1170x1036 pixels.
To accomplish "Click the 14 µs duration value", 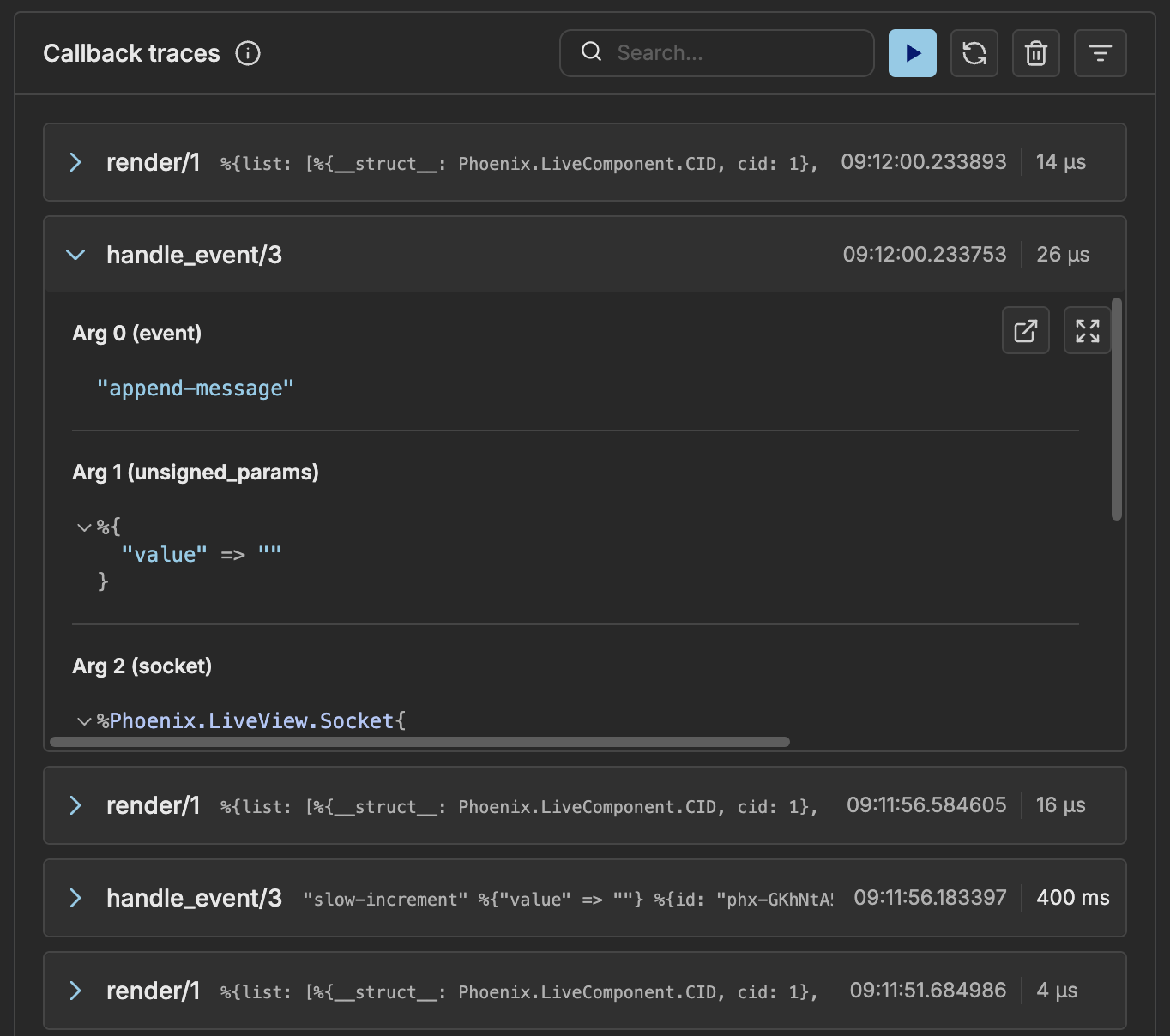I will pos(1061,162).
